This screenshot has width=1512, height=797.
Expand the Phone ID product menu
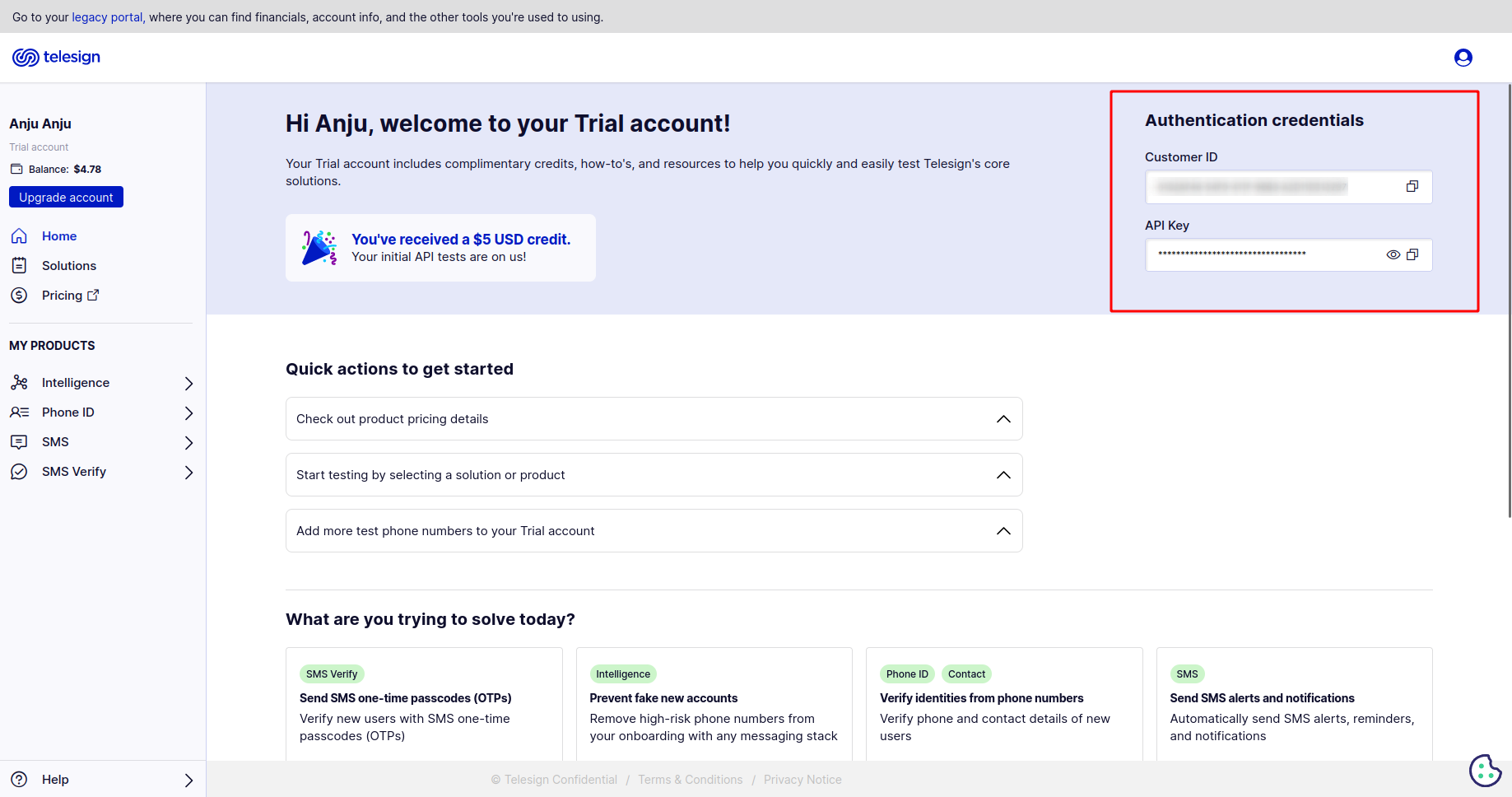tap(188, 412)
